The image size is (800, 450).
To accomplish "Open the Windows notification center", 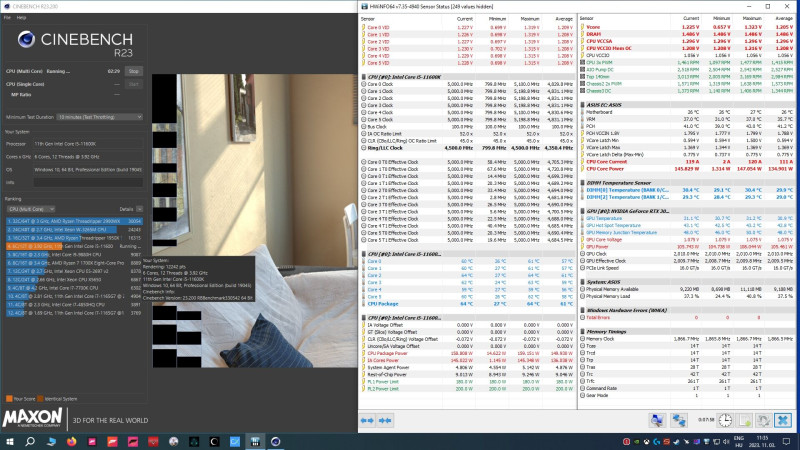I will coord(787,441).
